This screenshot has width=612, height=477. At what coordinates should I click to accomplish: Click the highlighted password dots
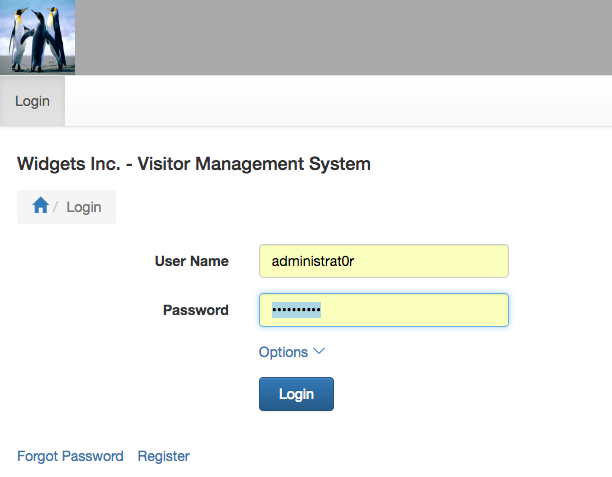click(x=296, y=310)
